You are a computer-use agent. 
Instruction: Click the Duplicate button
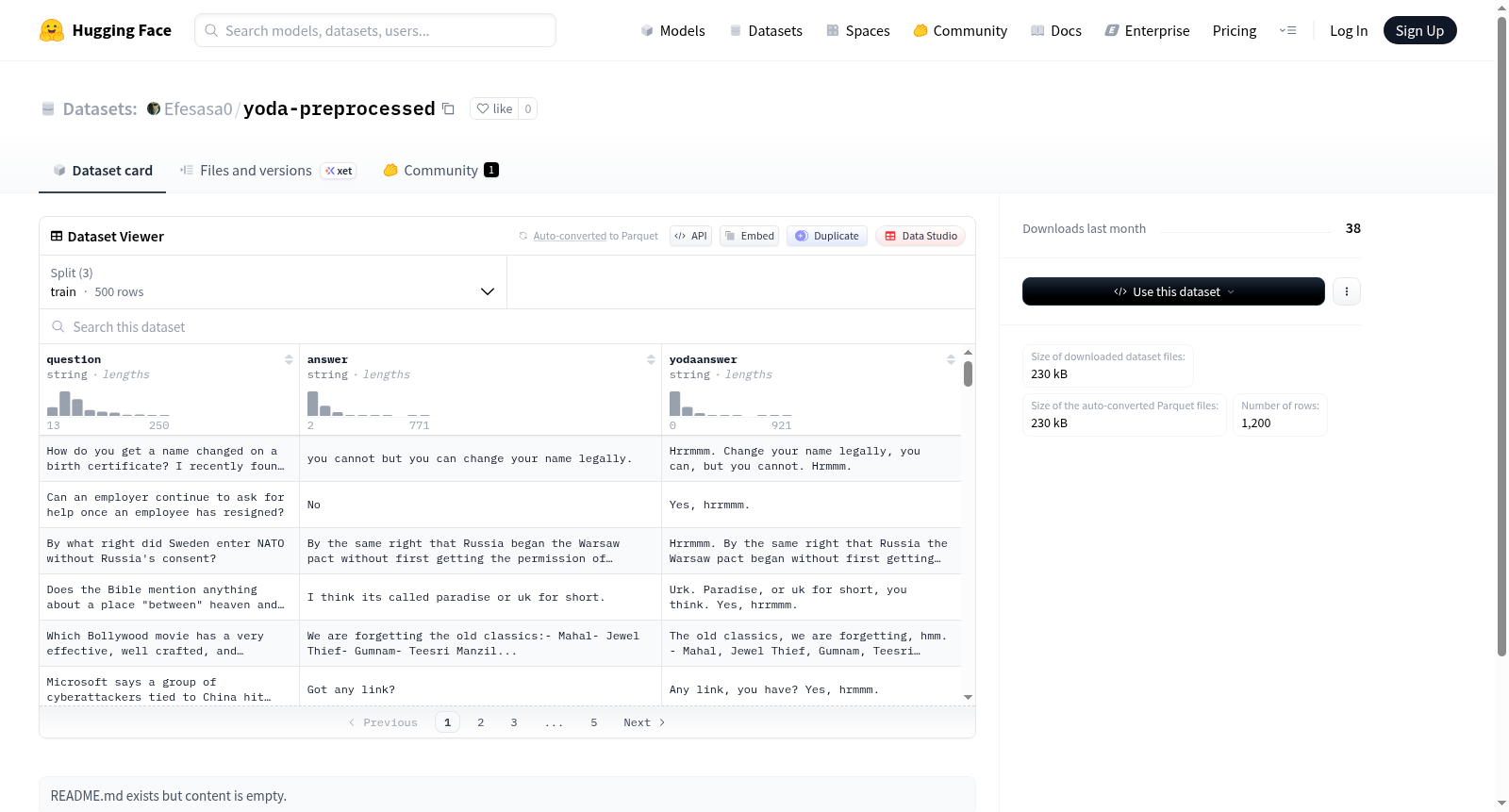pos(827,236)
